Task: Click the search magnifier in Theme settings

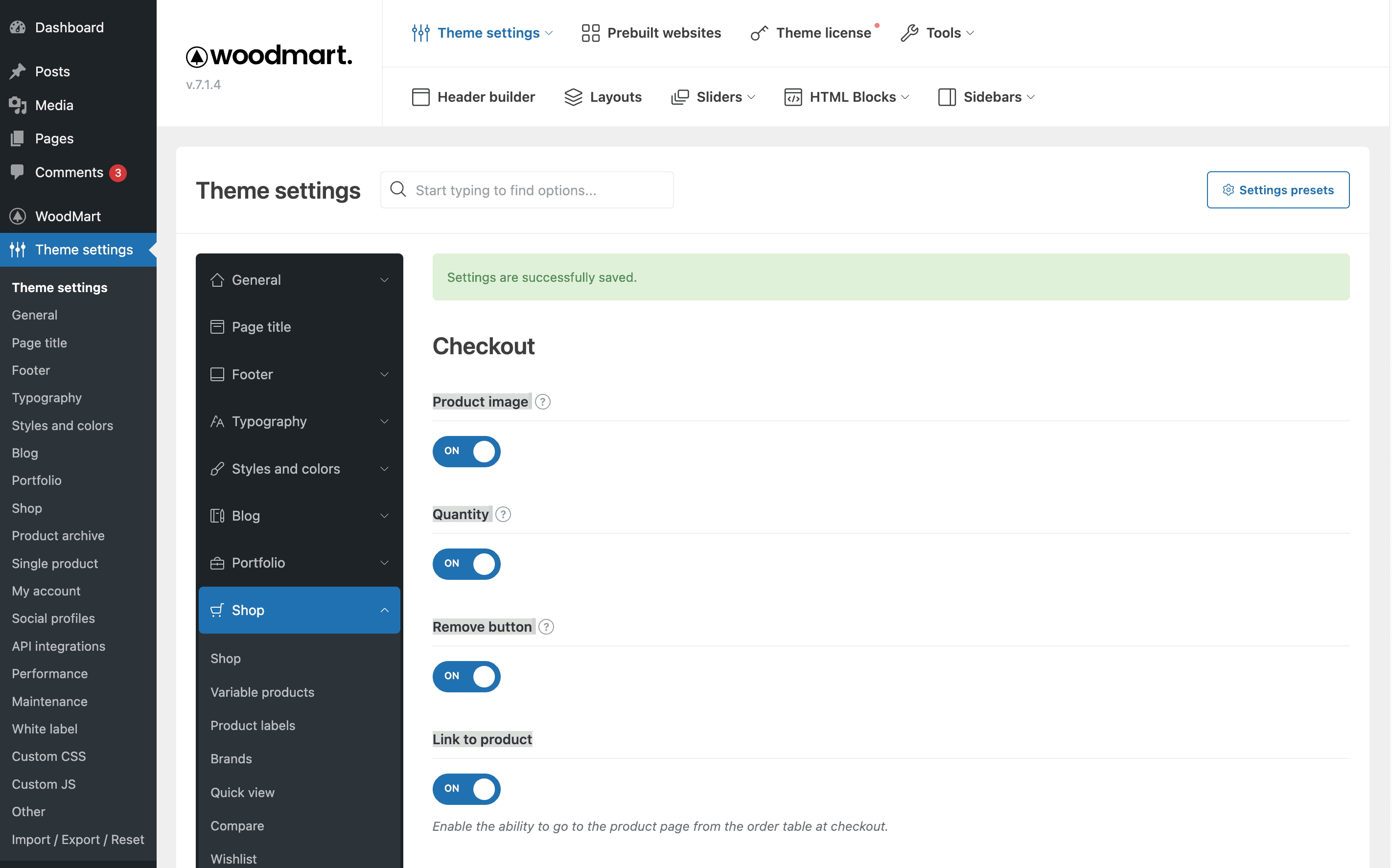Action: (397, 189)
